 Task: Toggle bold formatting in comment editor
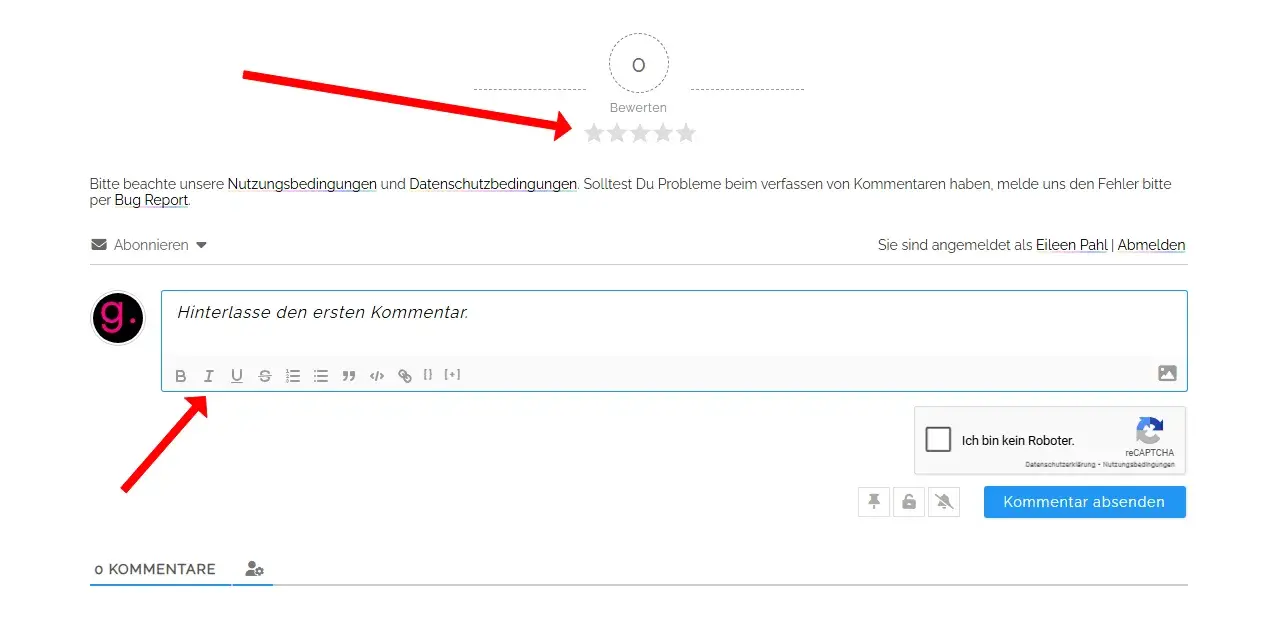pos(181,376)
